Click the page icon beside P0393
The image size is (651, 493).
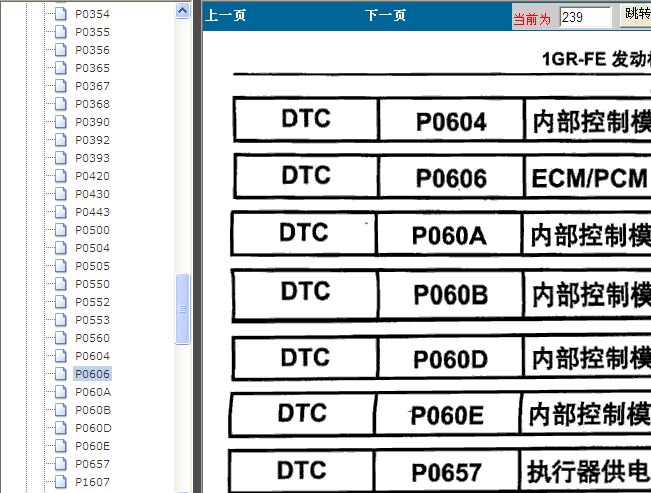[61, 158]
